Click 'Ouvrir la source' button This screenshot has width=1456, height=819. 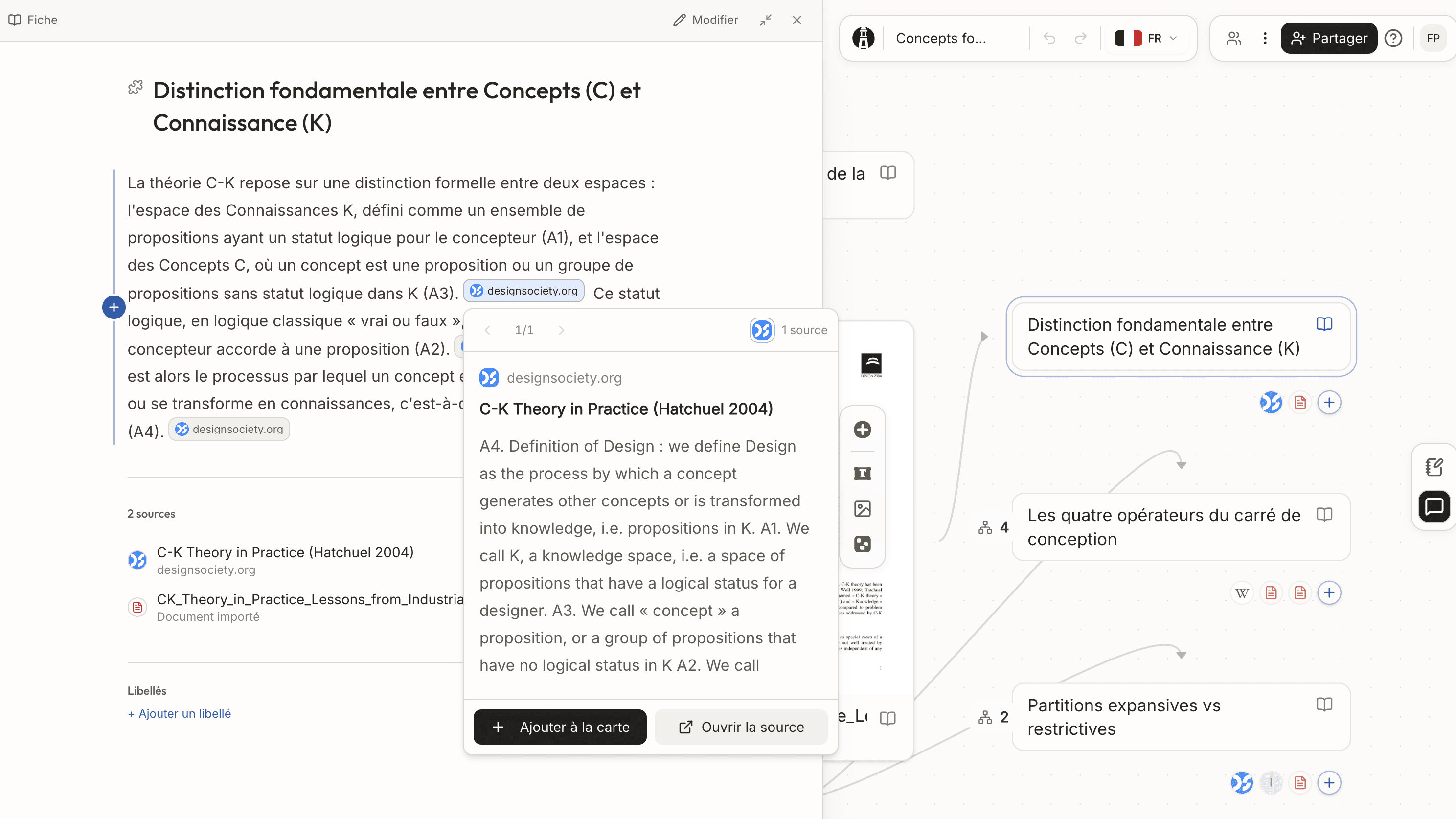[x=741, y=727]
